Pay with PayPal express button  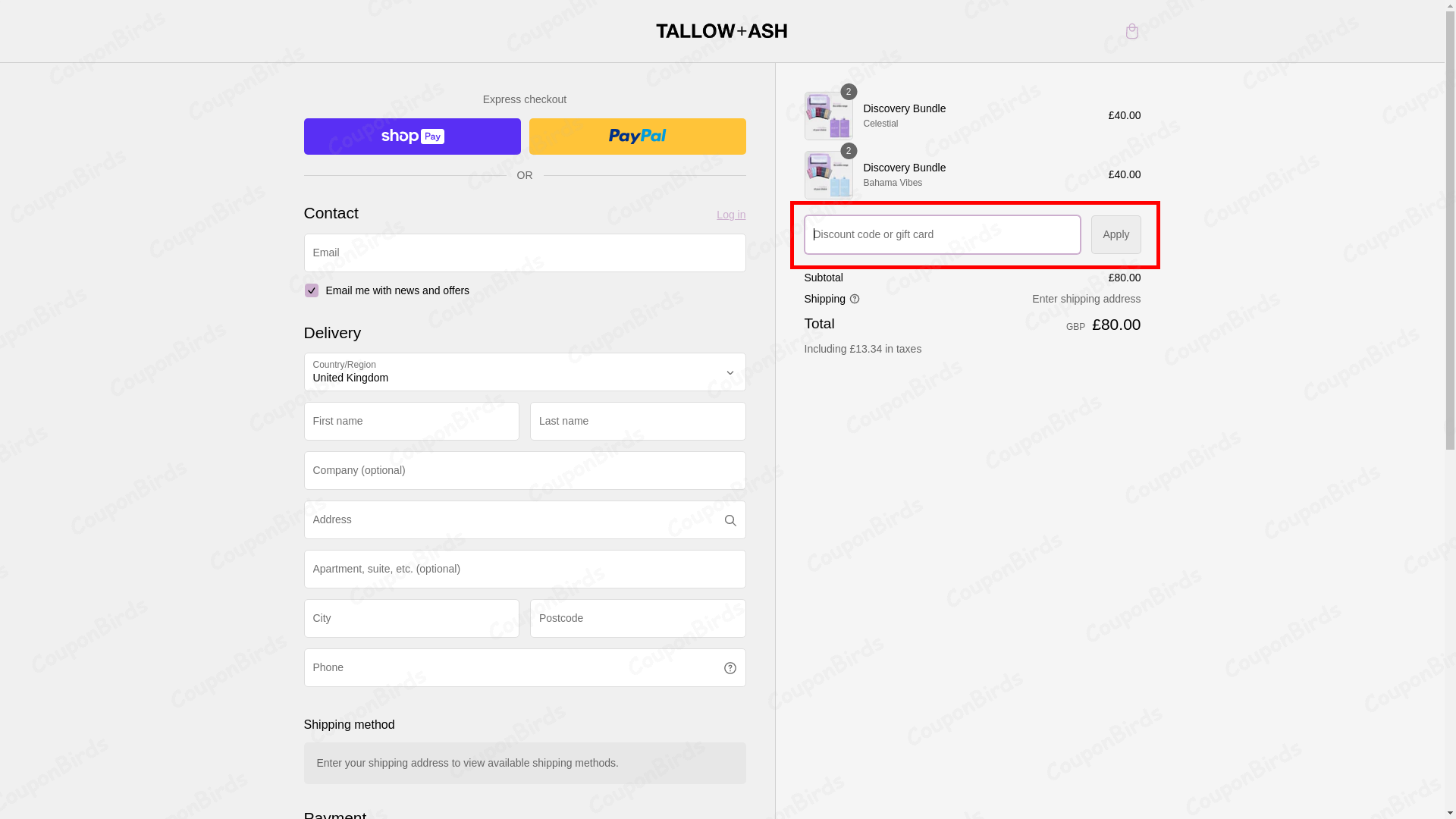coord(637,136)
